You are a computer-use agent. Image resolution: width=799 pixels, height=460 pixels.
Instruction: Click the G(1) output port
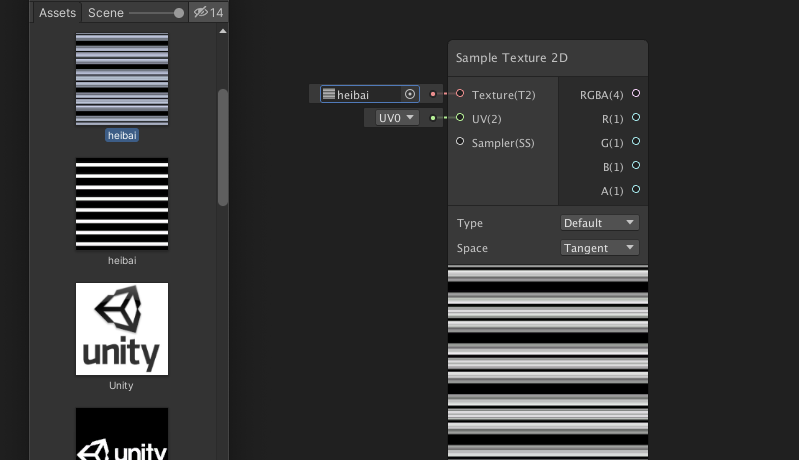point(636,141)
